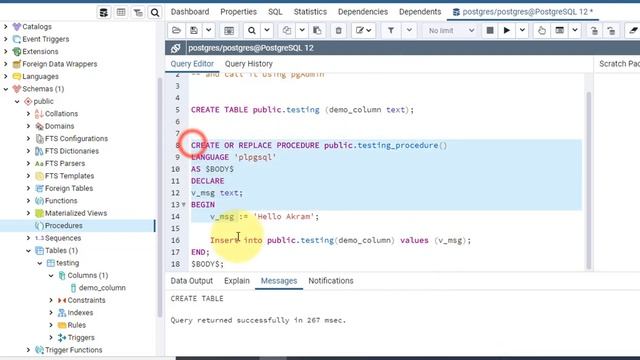Open the Edit pencil dropdown button
640x360 pixels.
[363, 31]
